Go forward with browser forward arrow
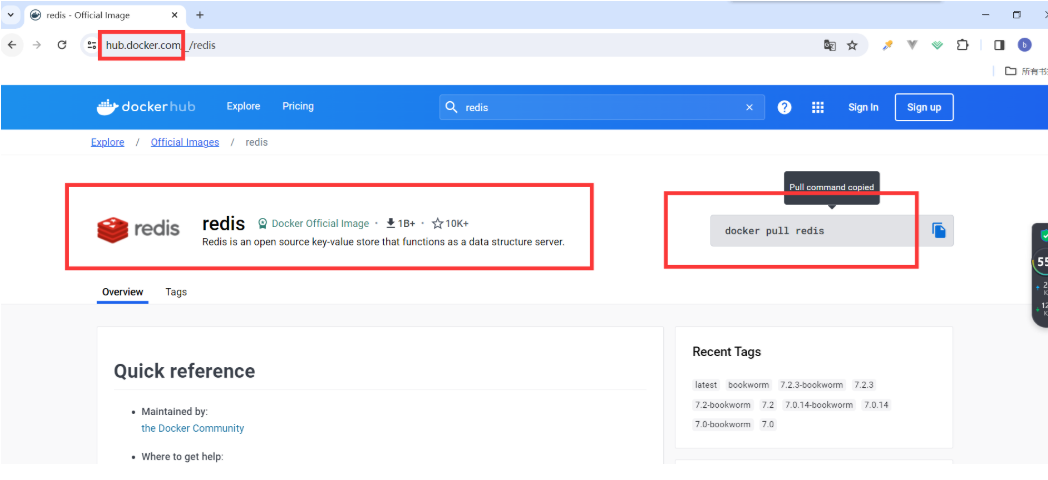The height and width of the screenshot is (480, 1048). [37, 45]
